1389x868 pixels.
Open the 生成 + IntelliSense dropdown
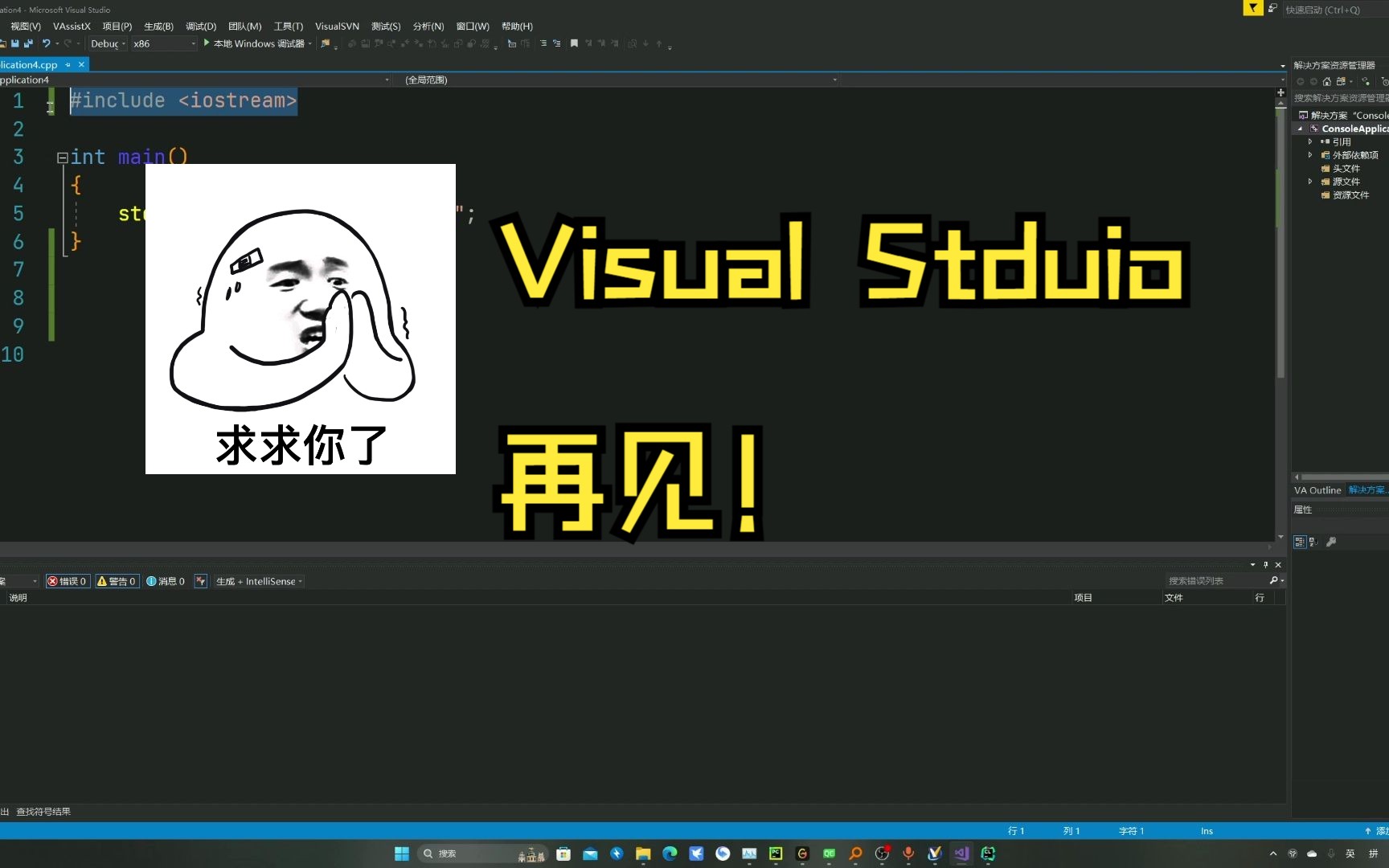point(259,581)
